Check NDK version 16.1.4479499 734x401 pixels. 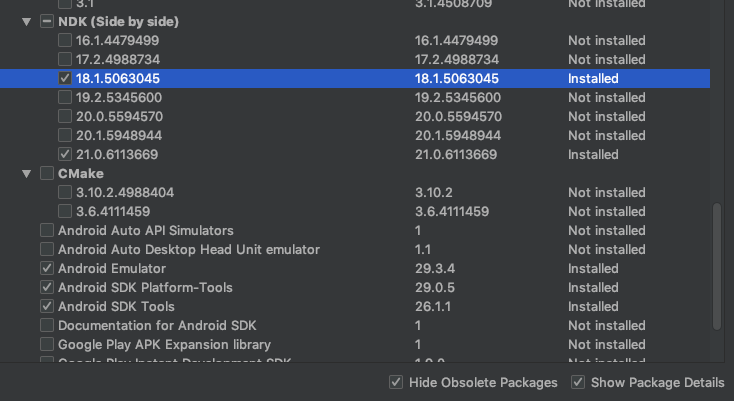coord(65,40)
